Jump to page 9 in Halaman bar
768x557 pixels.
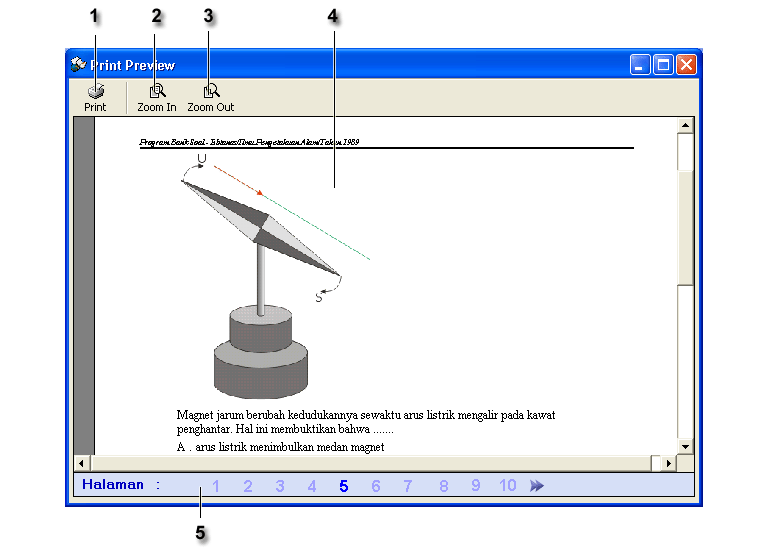click(476, 486)
